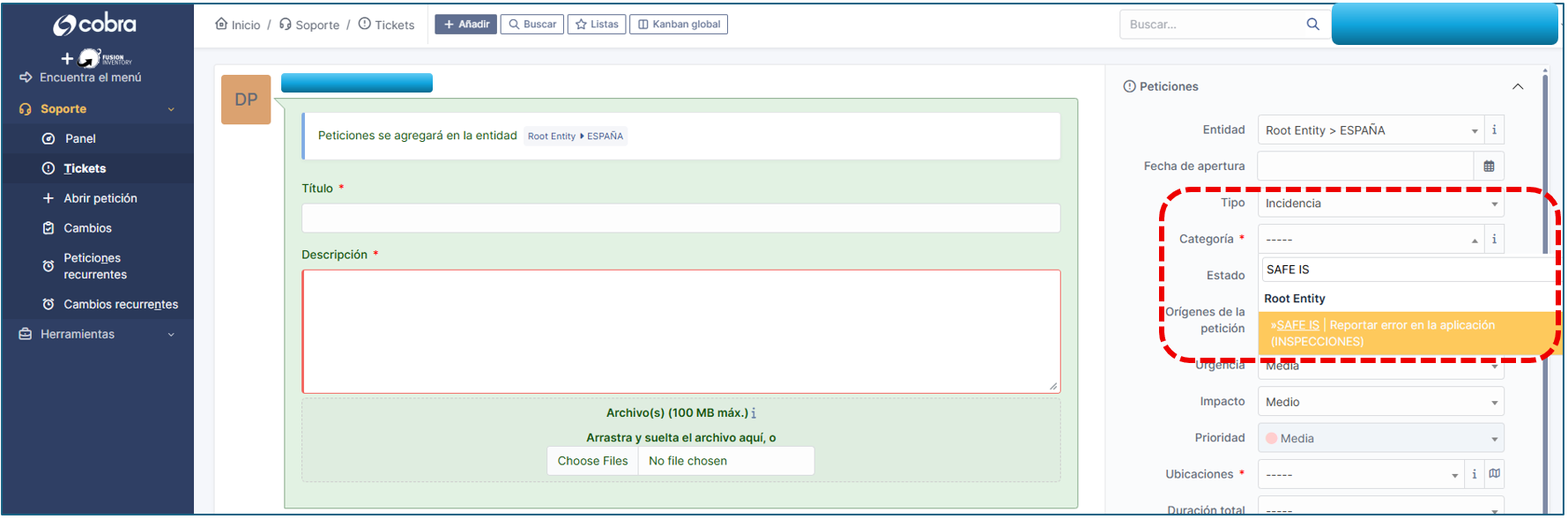
Task: Click the search magnifier icon in top bar
Action: tap(1312, 25)
